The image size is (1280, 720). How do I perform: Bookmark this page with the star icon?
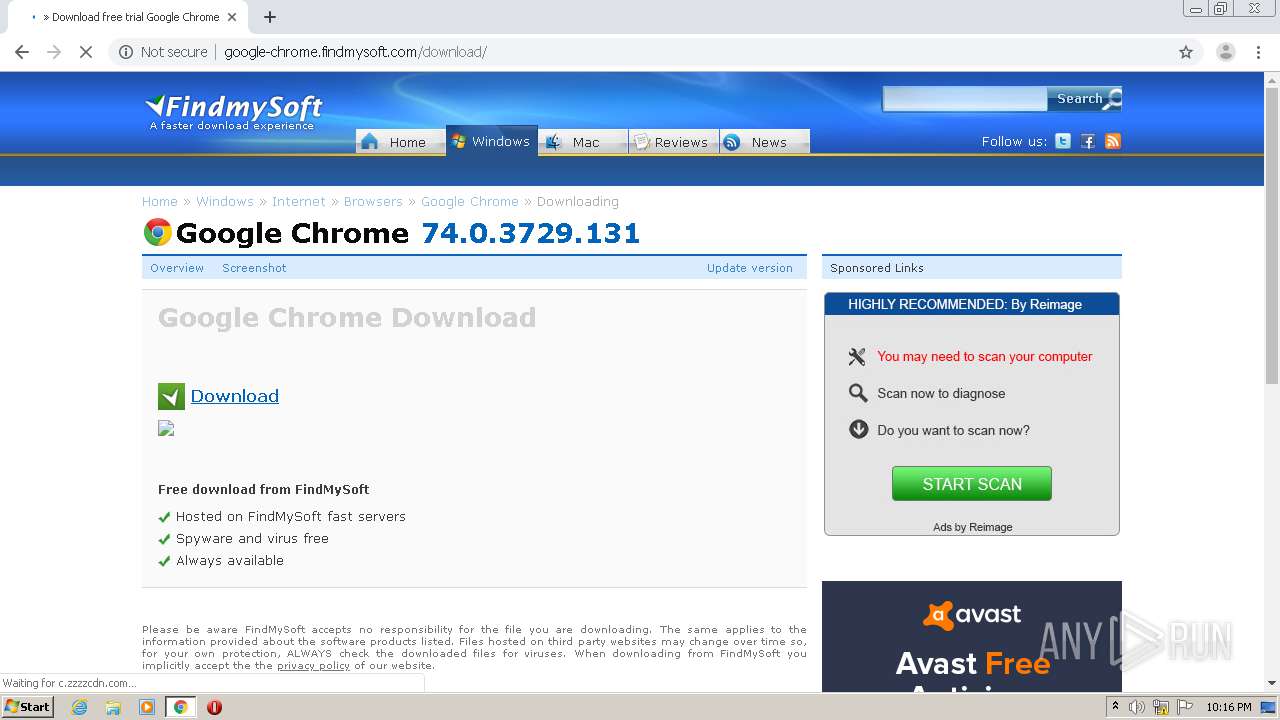tap(1186, 52)
